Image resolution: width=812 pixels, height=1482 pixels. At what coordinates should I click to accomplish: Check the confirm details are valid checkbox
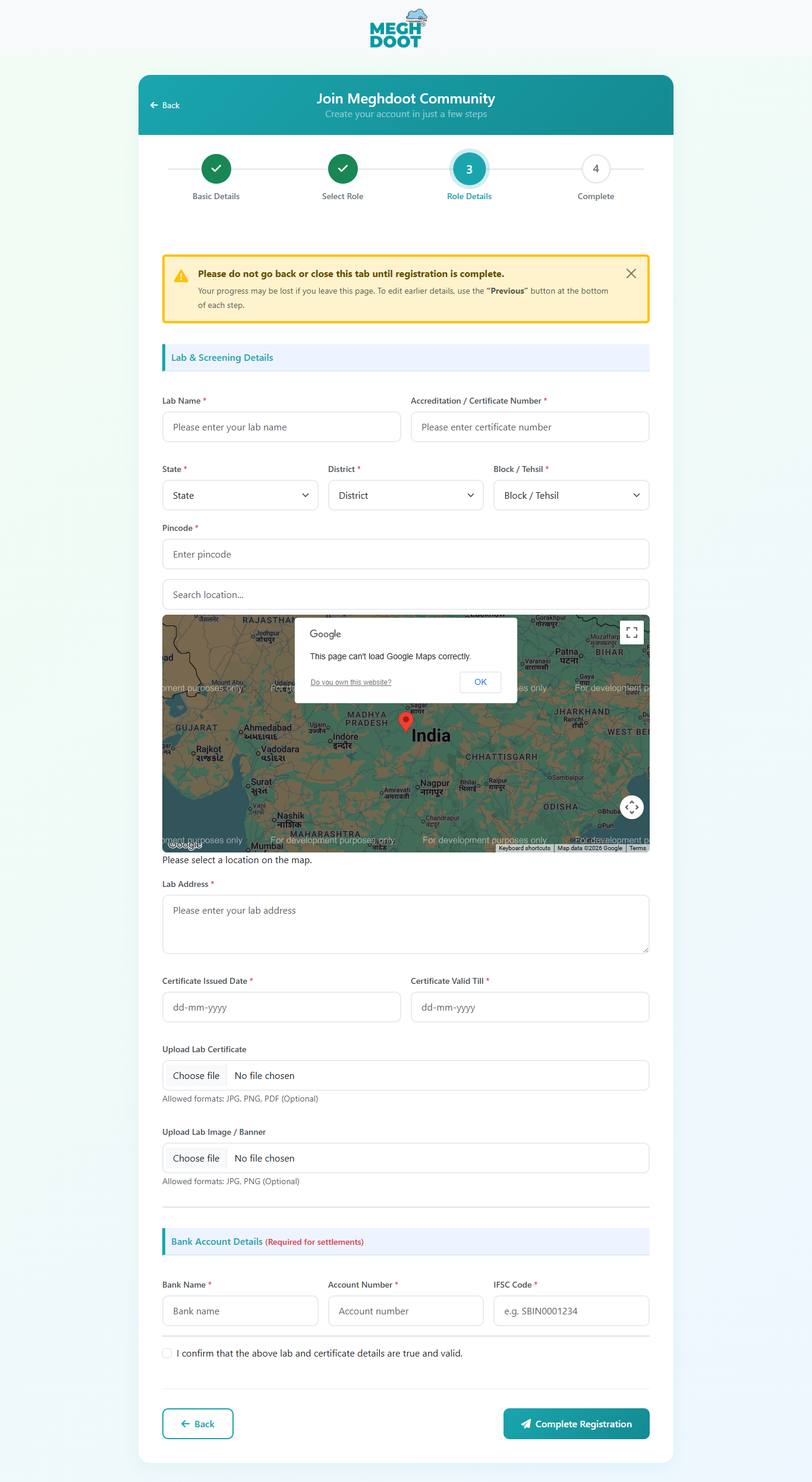167,1353
